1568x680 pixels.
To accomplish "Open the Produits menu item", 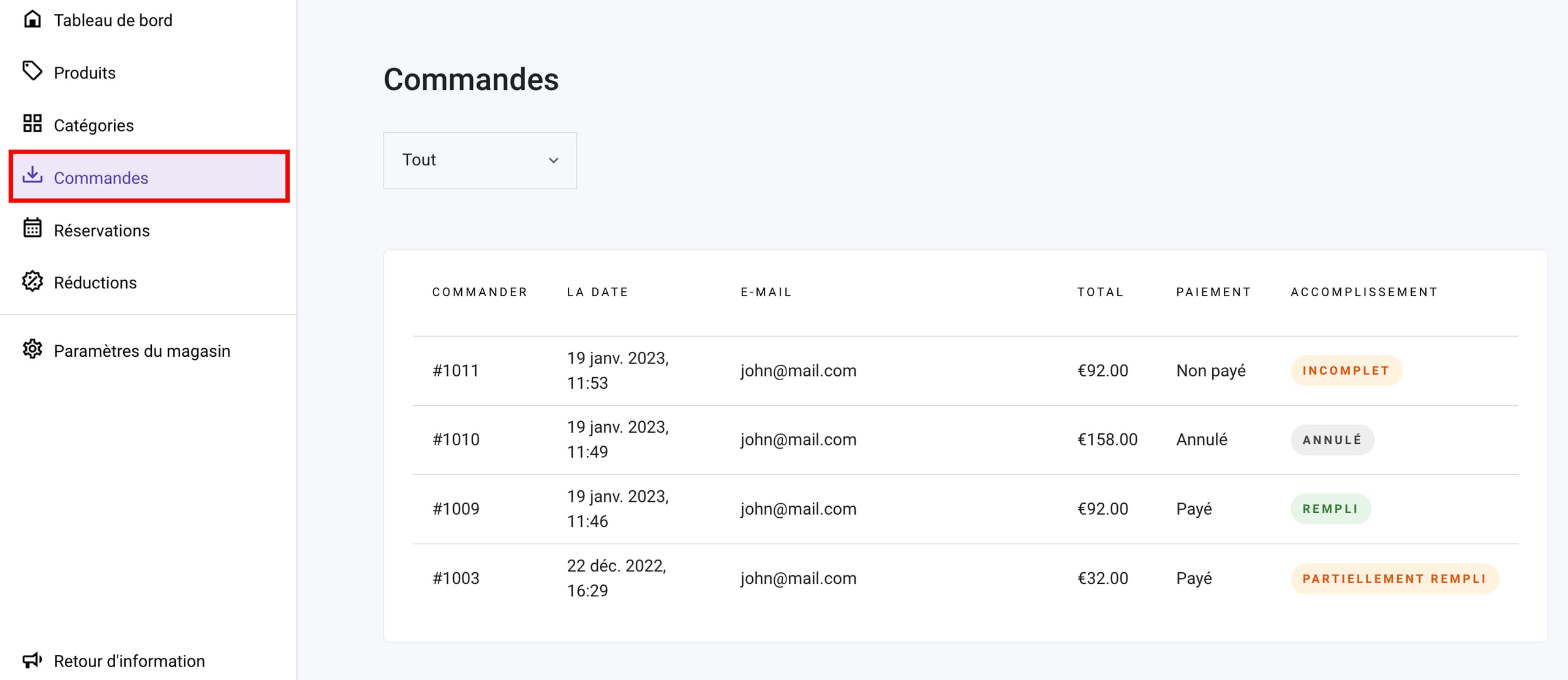I will (x=85, y=73).
